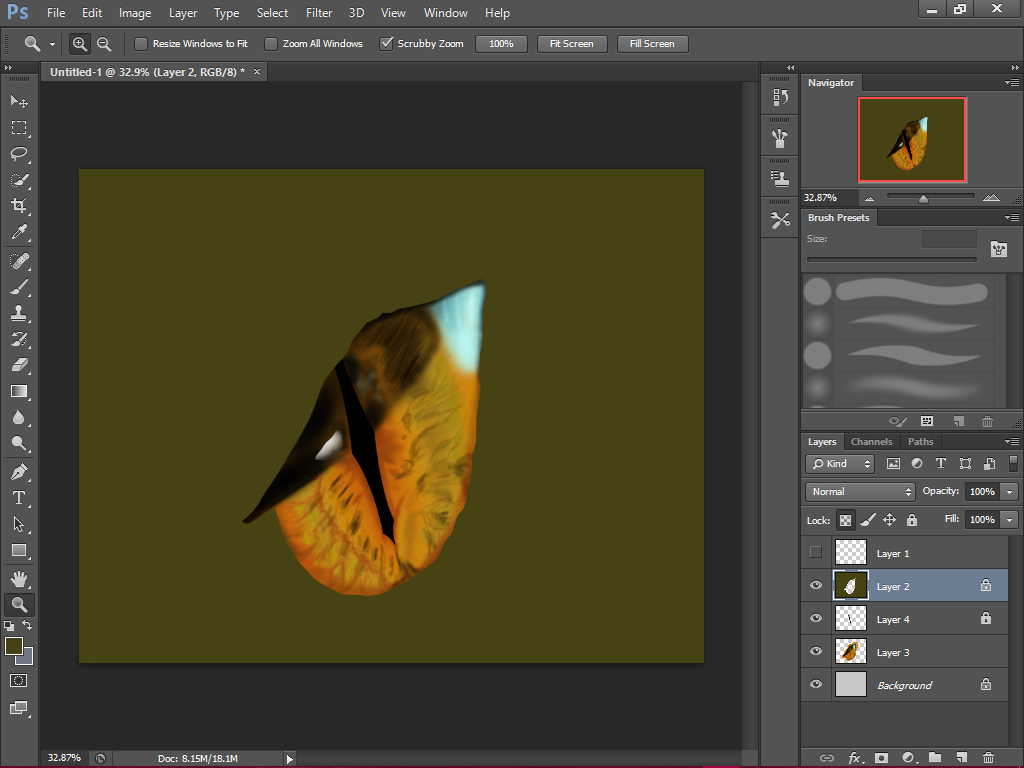Select the Horizontal Type tool

pos(20,498)
